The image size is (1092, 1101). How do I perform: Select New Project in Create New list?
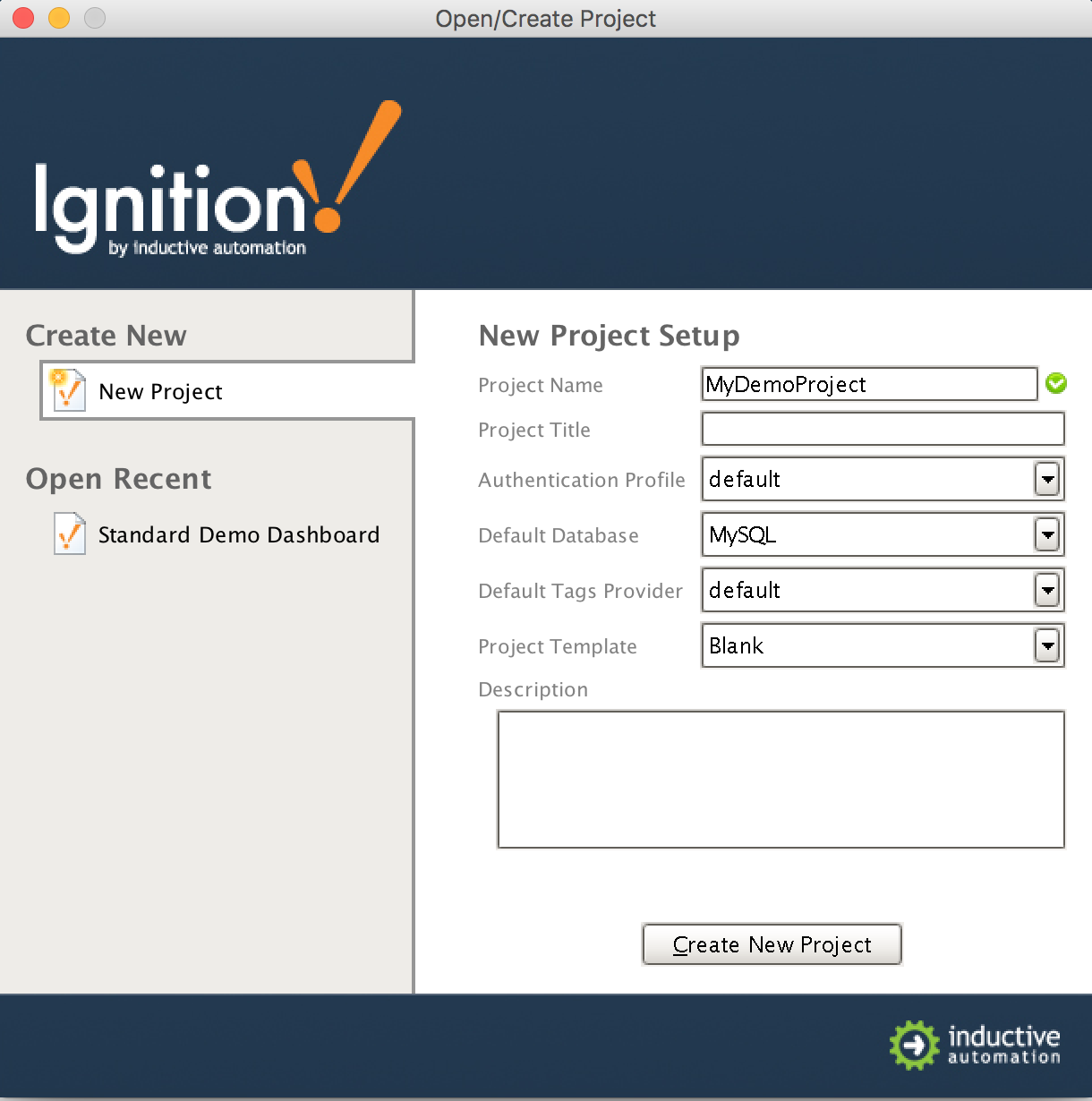[x=228, y=391]
